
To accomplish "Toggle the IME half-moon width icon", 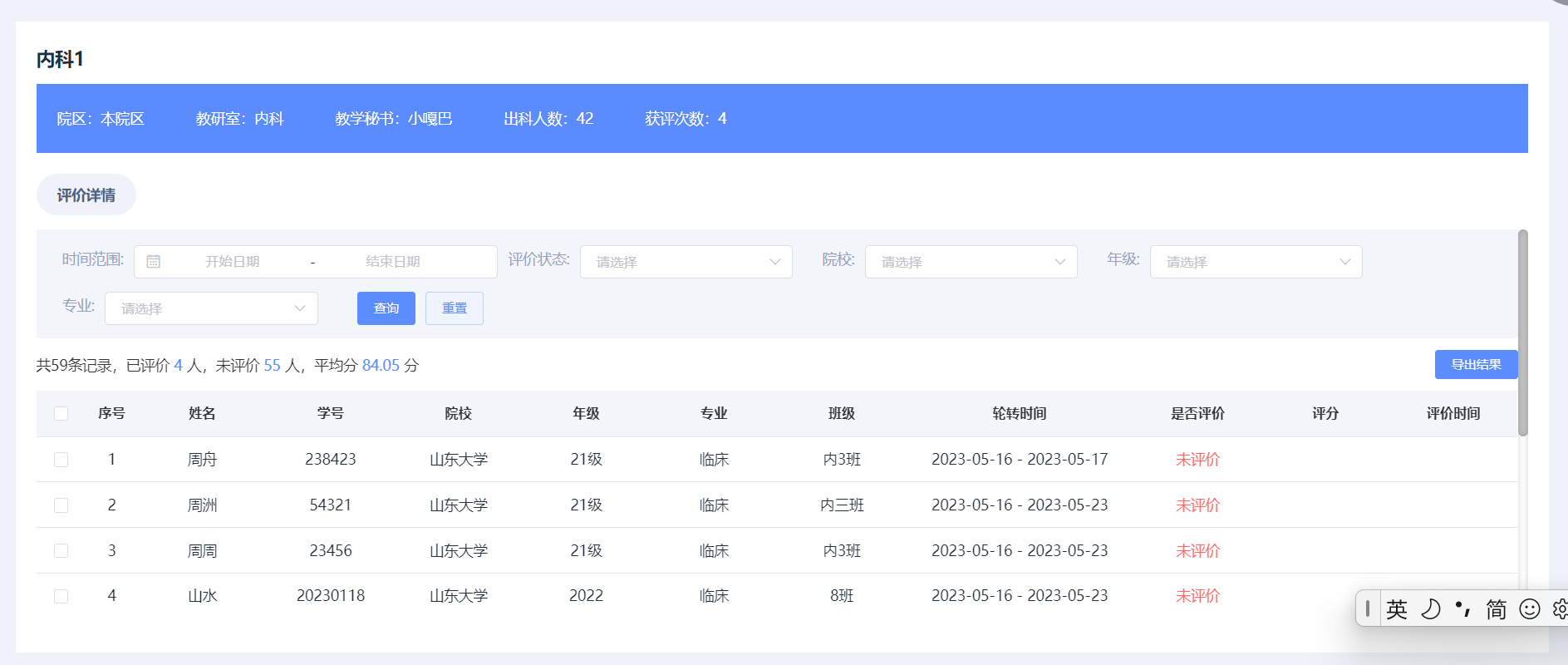I will pyautogui.click(x=1431, y=609).
